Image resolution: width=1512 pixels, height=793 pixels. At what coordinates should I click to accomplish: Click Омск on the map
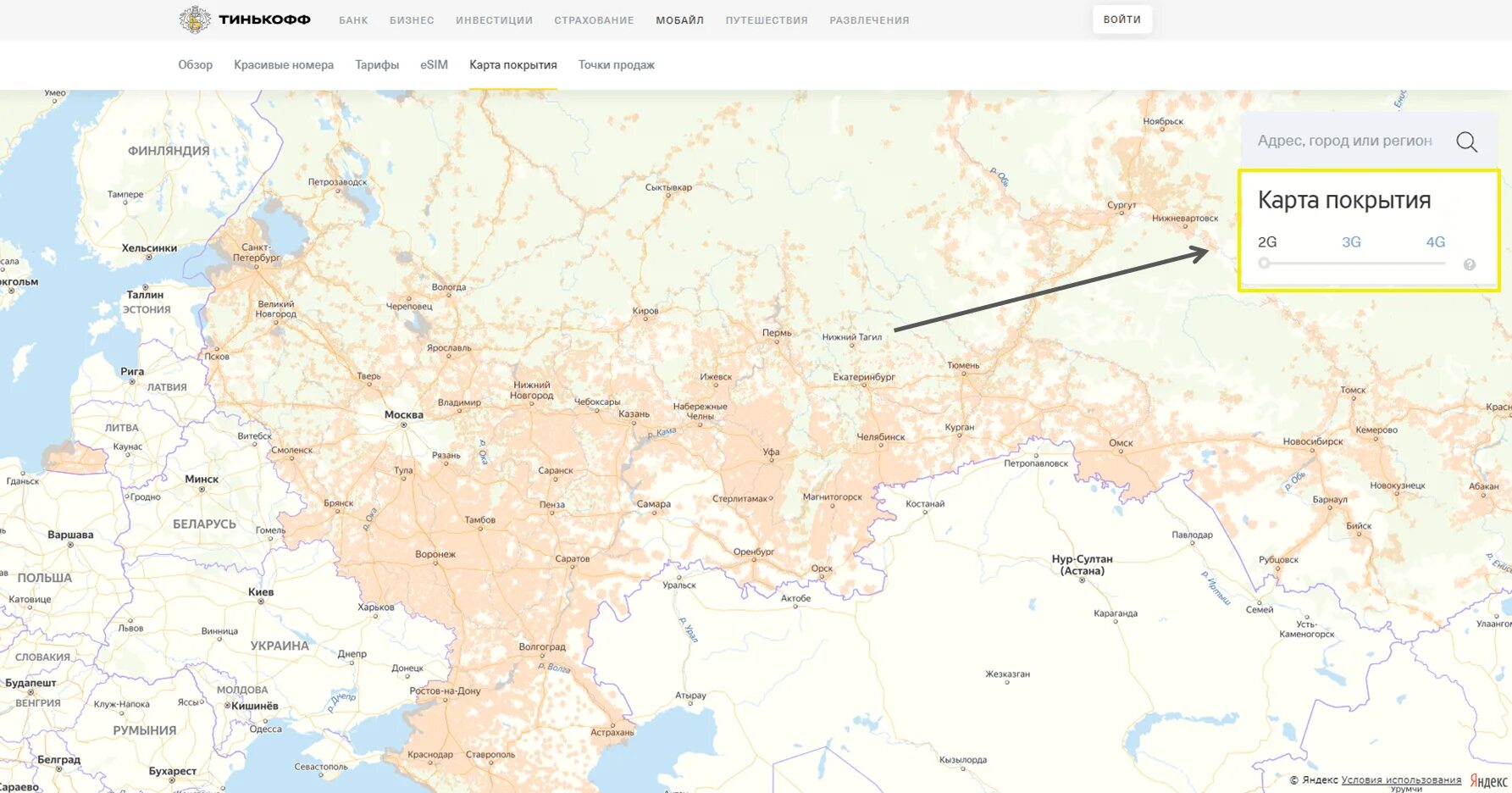(1121, 443)
